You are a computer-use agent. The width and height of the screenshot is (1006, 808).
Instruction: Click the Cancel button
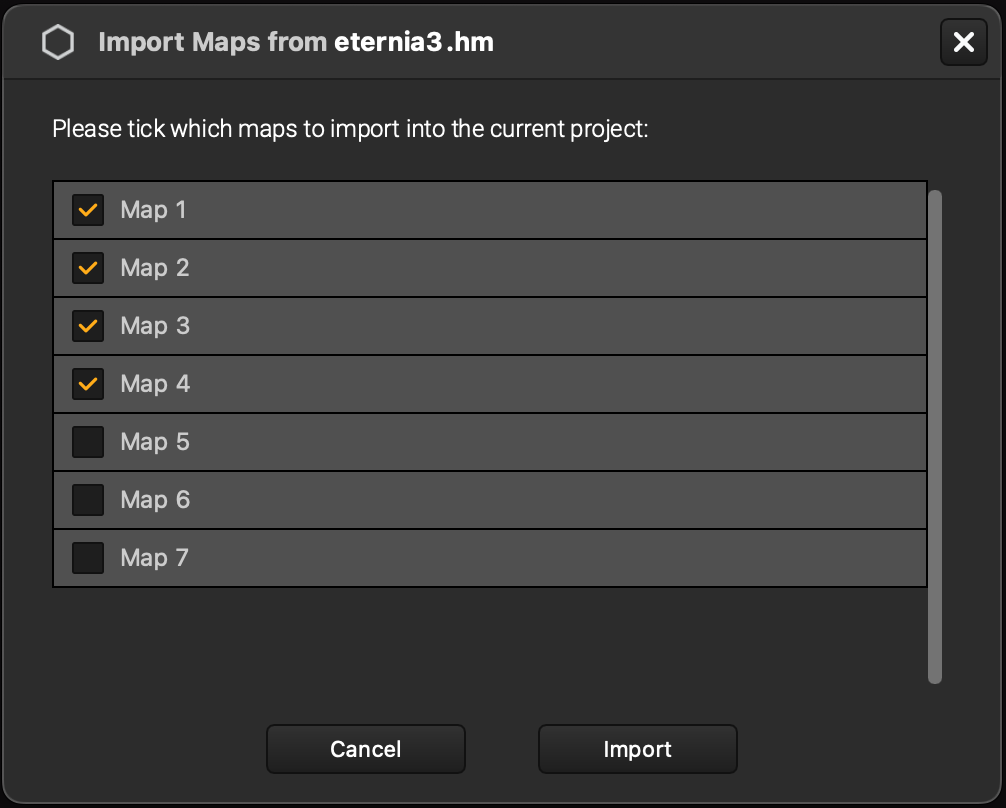[365, 748]
